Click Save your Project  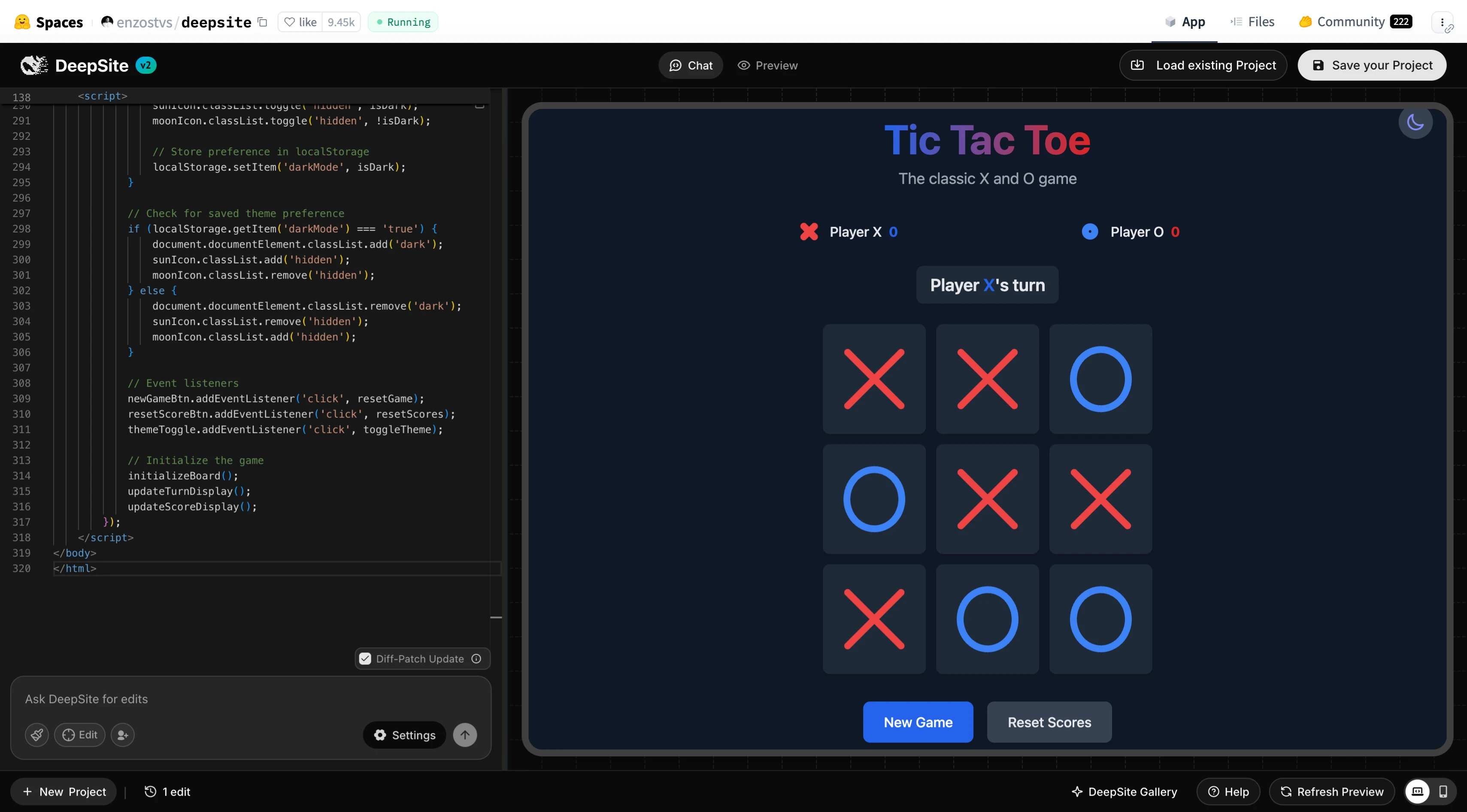pos(1372,66)
